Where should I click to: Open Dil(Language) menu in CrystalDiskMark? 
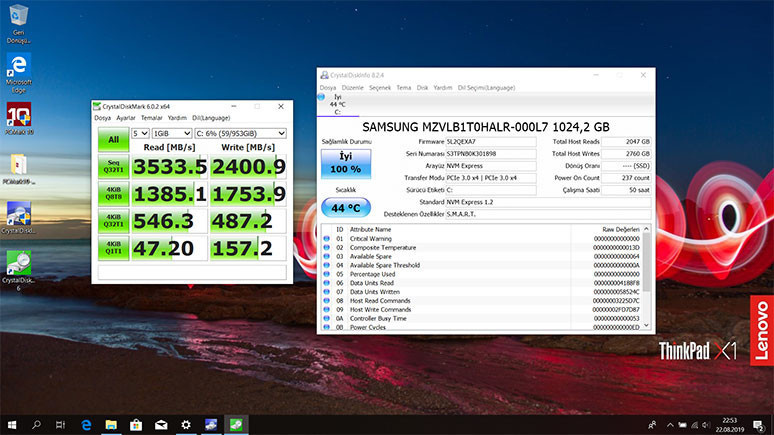[x=211, y=118]
